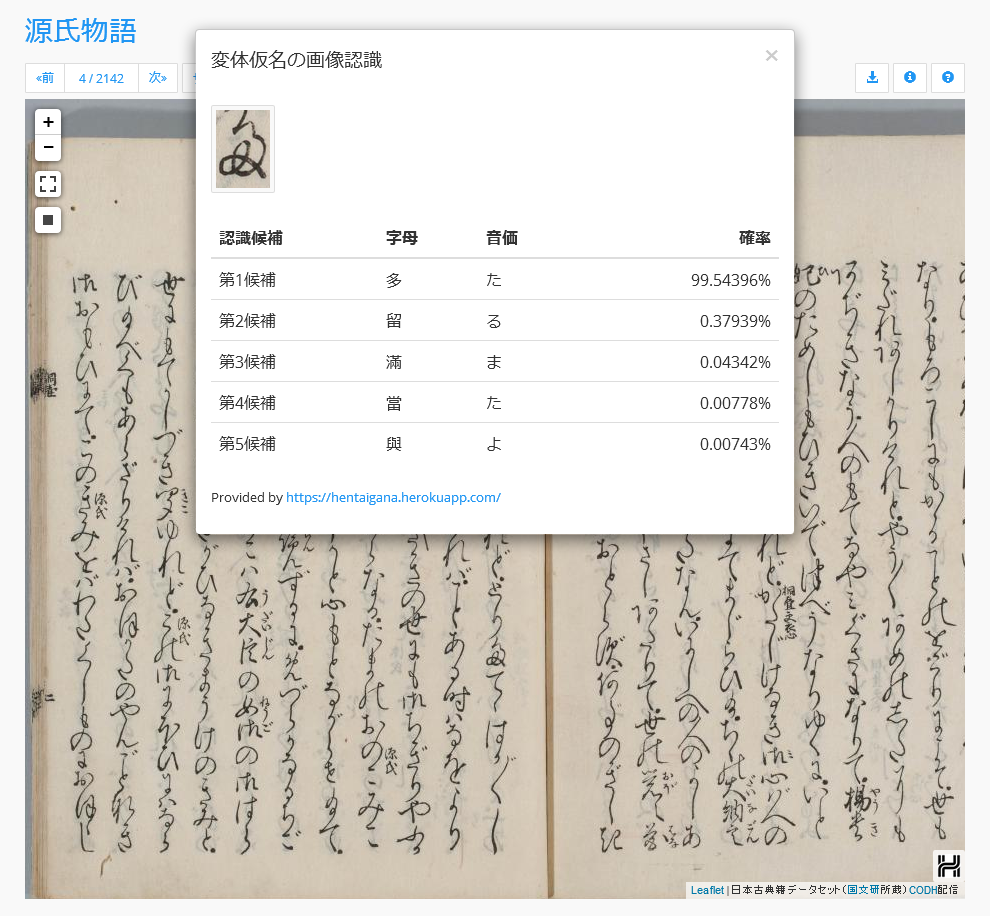Select the 0.04342% probability cell

click(x=735, y=362)
